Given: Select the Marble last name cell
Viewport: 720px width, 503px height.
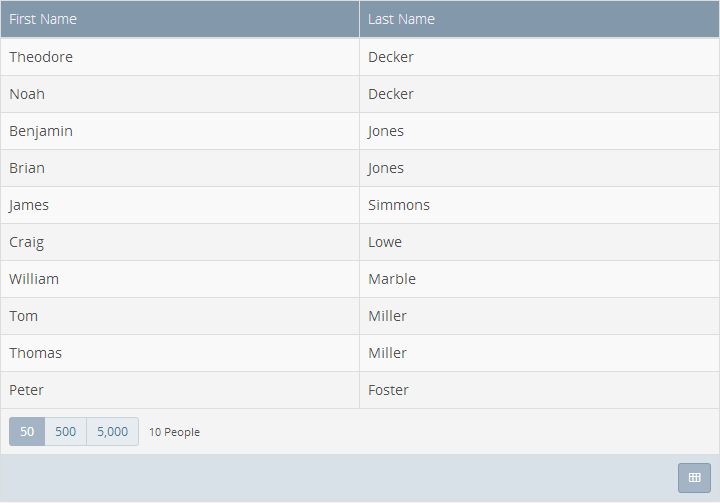Looking at the screenshot, I should click(539, 279).
